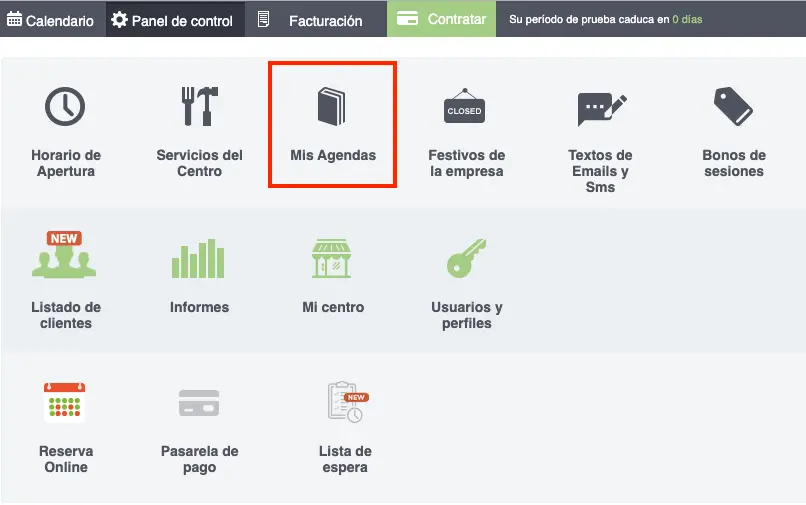View the Informes bar chart icon
Screen dimensions: 806x505
coord(198,258)
